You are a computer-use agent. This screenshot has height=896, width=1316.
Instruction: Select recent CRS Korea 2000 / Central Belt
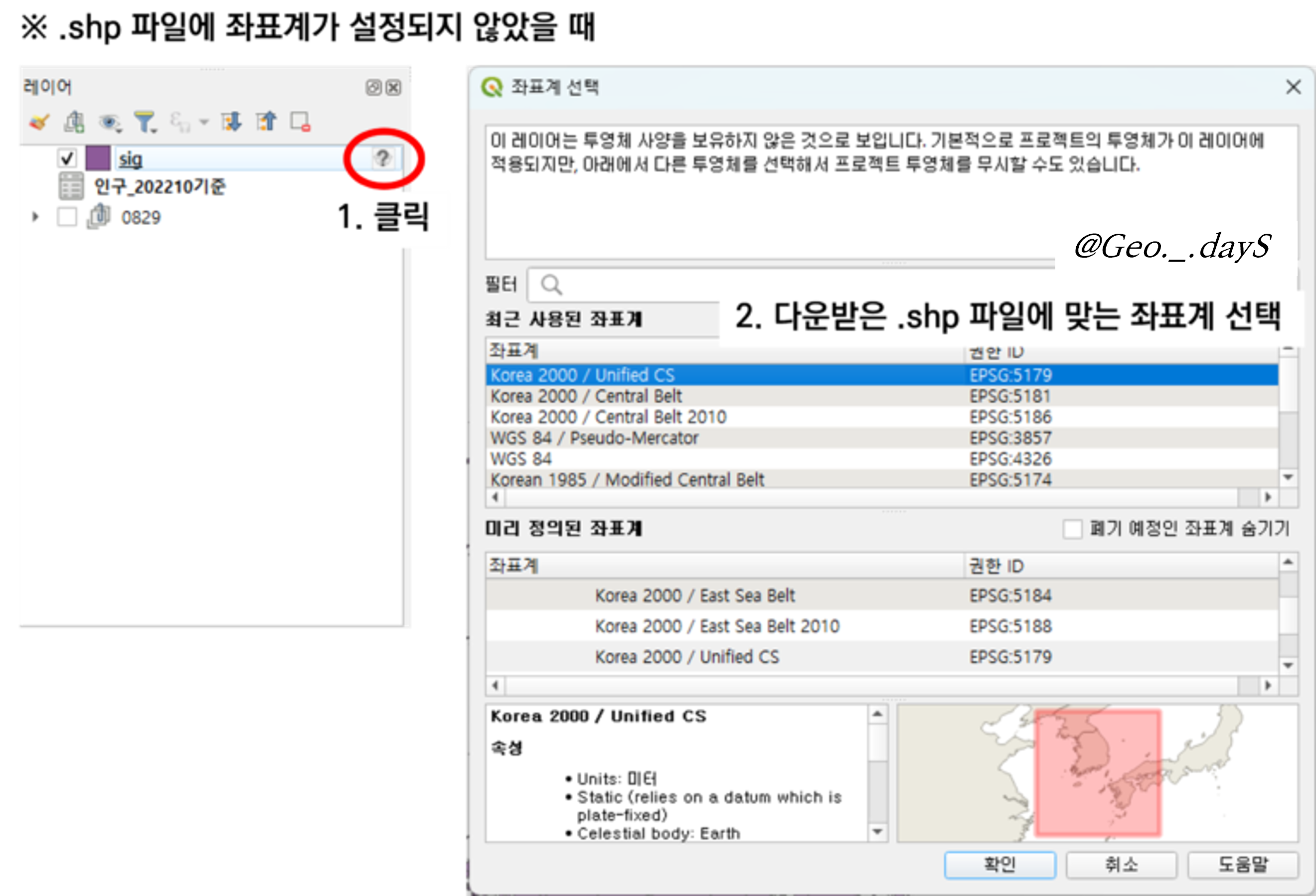coord(882,396)
